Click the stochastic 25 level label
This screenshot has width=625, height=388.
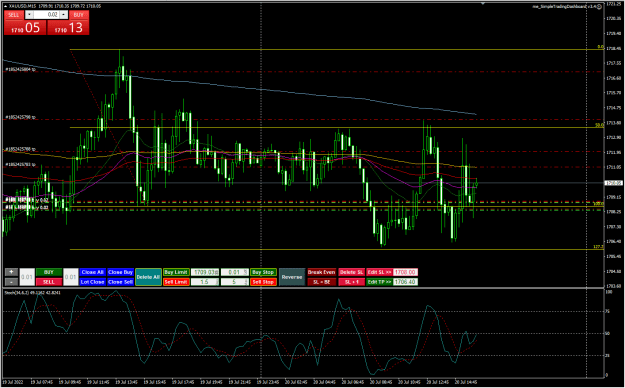(608, 355)
